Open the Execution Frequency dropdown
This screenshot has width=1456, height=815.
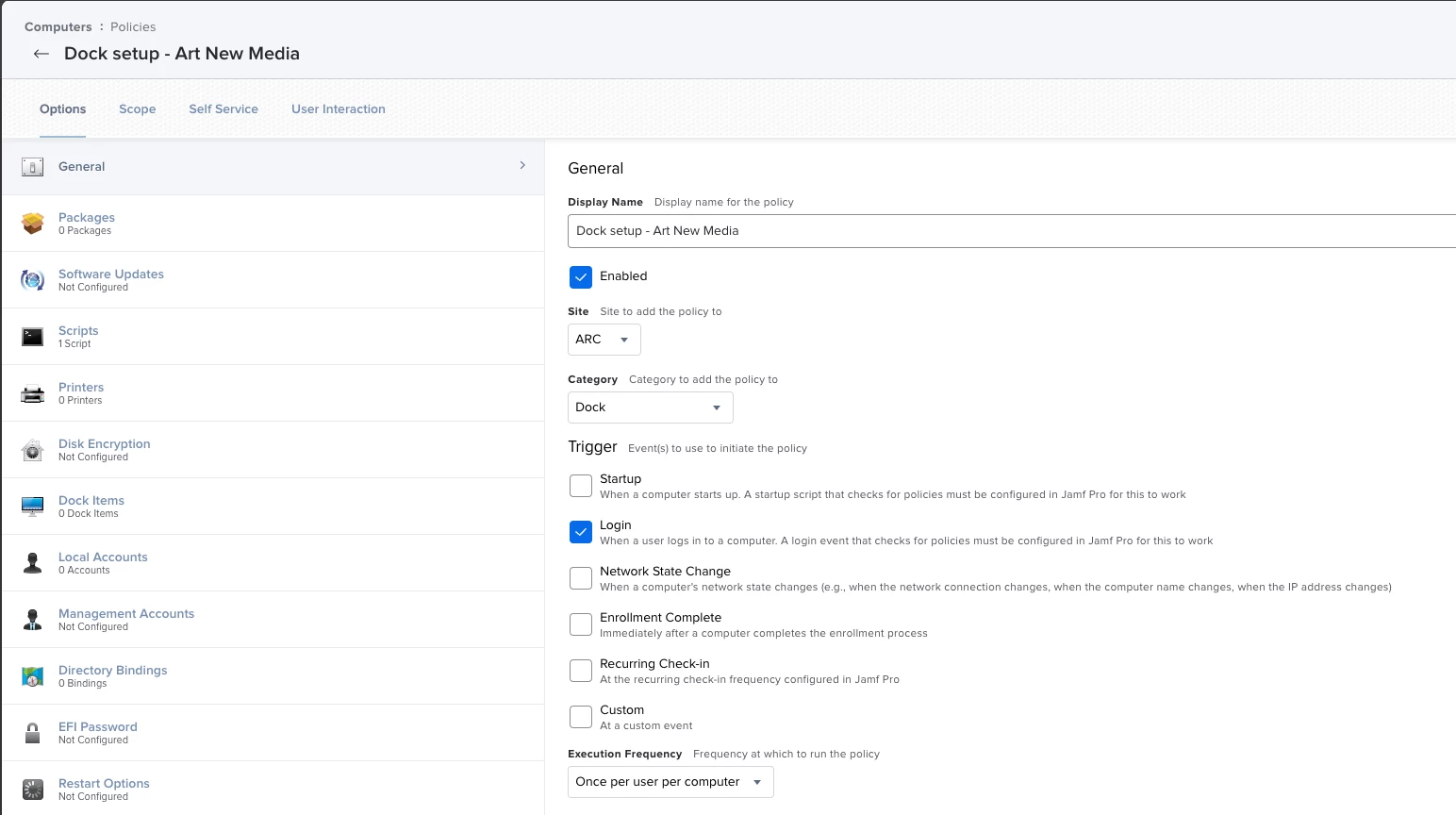(670, 782)
